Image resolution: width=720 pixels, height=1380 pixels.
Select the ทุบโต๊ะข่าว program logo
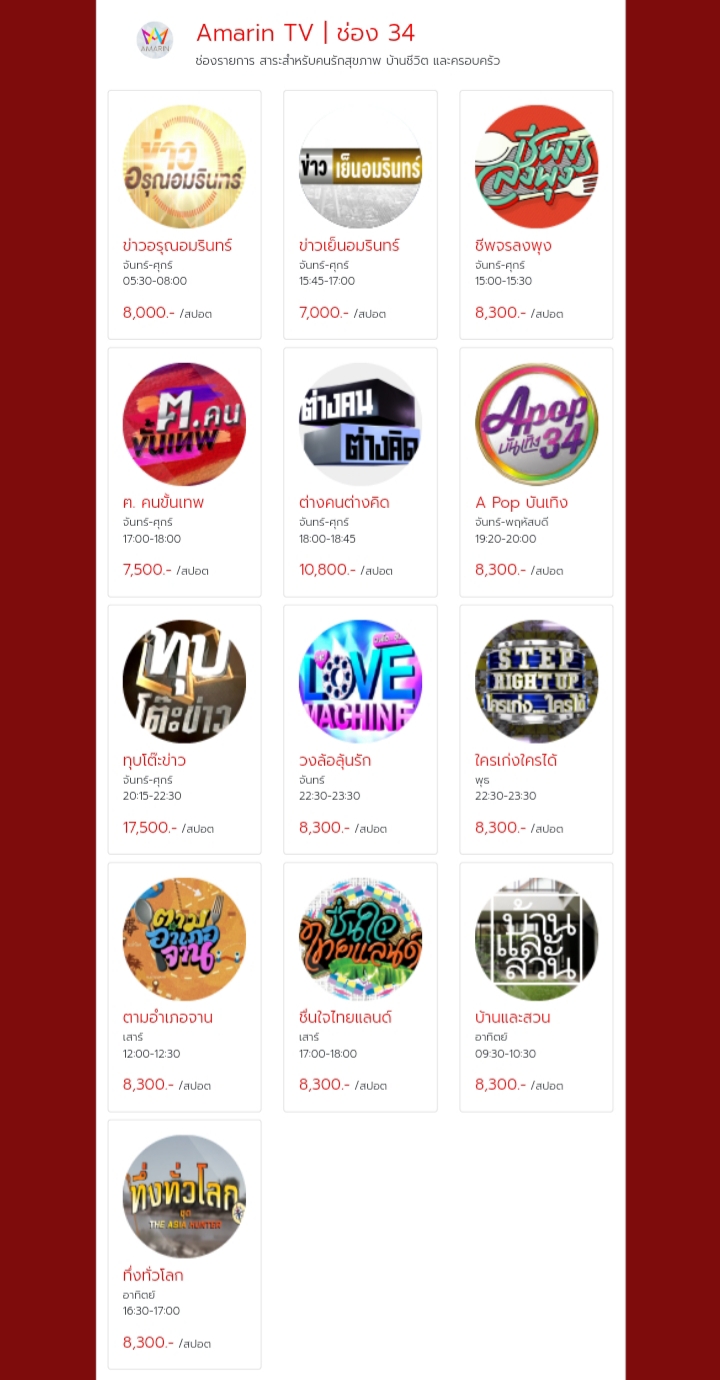(x=184, y=681)
